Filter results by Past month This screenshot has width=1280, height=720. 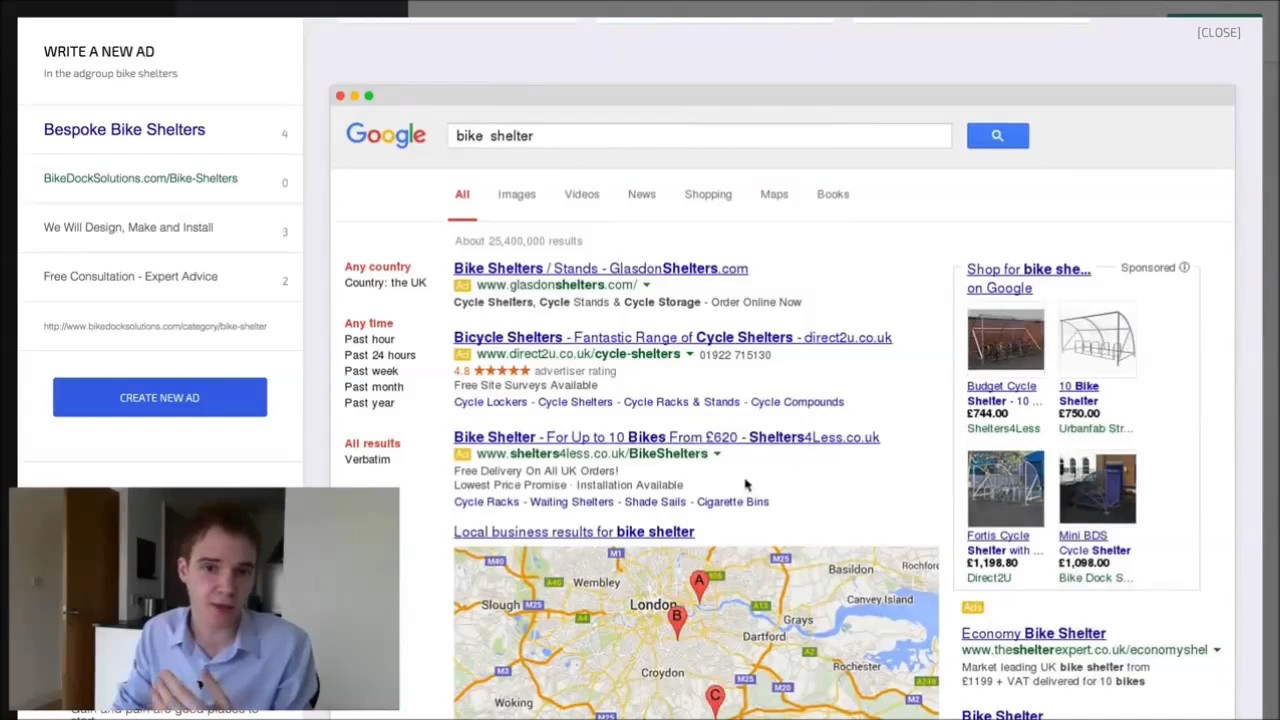coord(374,387)
